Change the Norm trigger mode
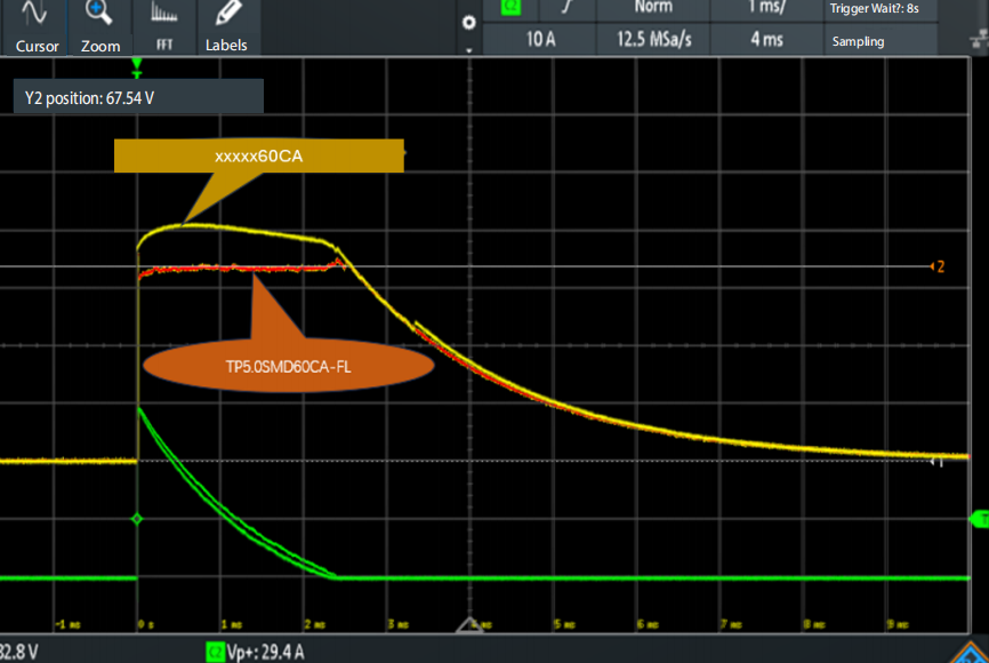The height and width of the screenshot is (663, 989). click(653, 8)
